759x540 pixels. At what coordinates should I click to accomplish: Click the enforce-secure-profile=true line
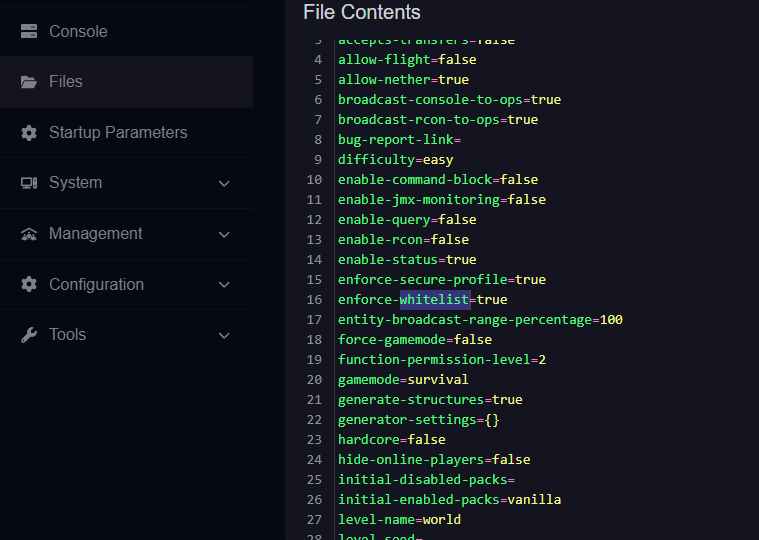click(441, 280)
